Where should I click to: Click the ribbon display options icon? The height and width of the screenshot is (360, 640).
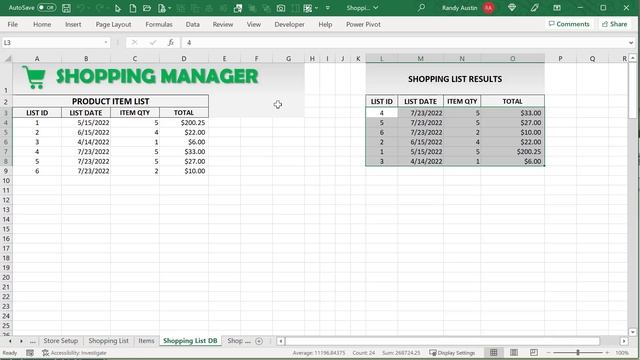click(557, 8)
